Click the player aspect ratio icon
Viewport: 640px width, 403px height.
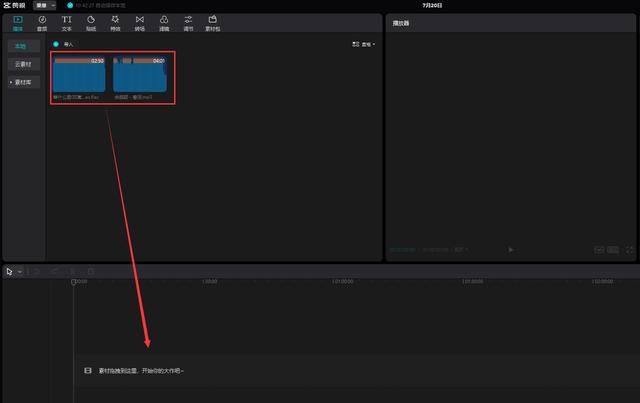pyautogui.click(x=599, y=249)
